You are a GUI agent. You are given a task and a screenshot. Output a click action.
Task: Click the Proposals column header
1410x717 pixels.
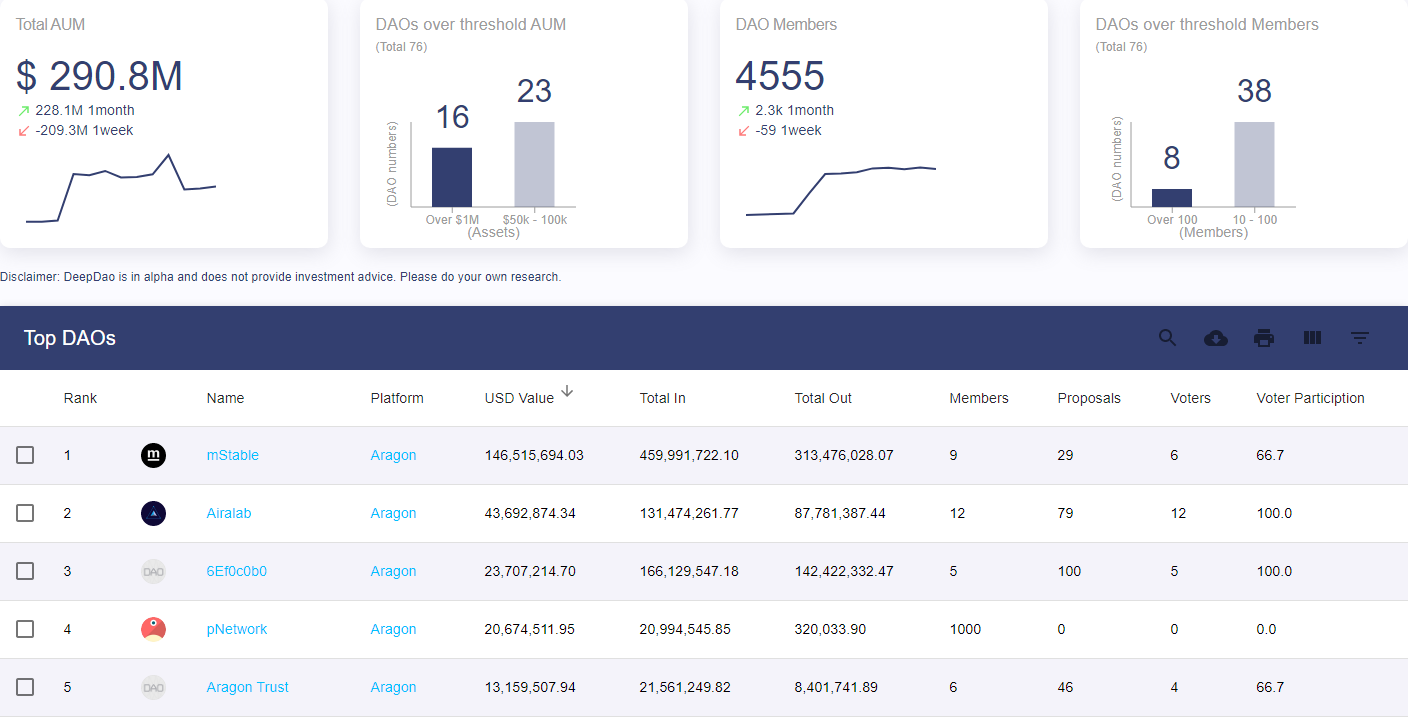point(1088,398)
